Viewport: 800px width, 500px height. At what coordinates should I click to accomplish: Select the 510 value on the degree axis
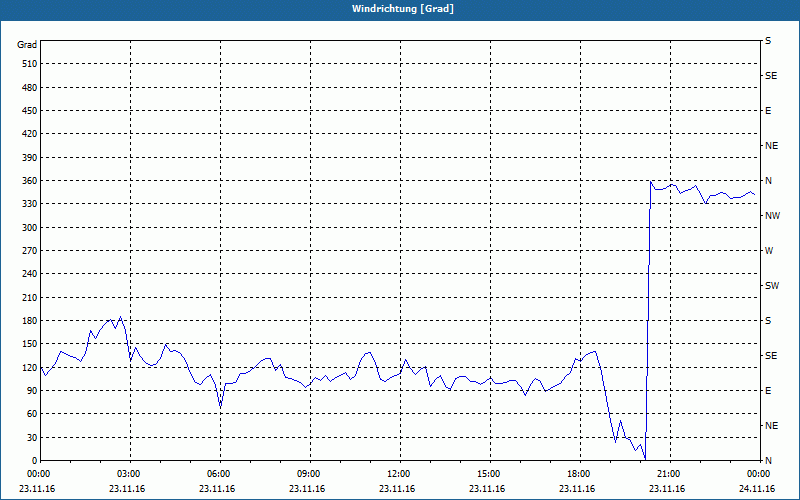tap(29, 64)
